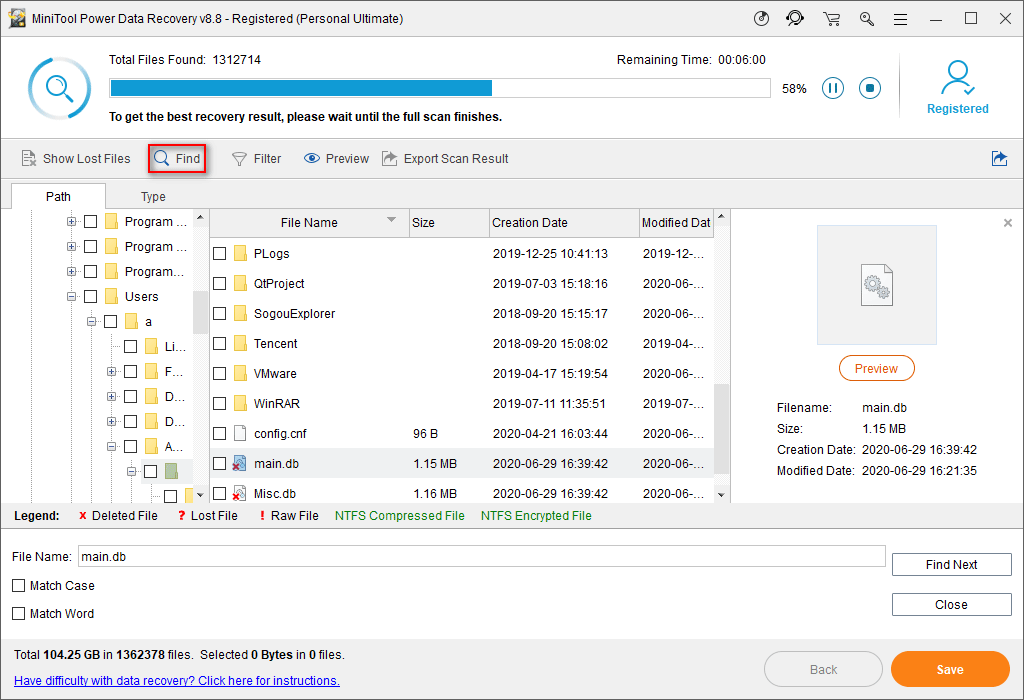Check the VMware folder checkbox

point(219,374)
